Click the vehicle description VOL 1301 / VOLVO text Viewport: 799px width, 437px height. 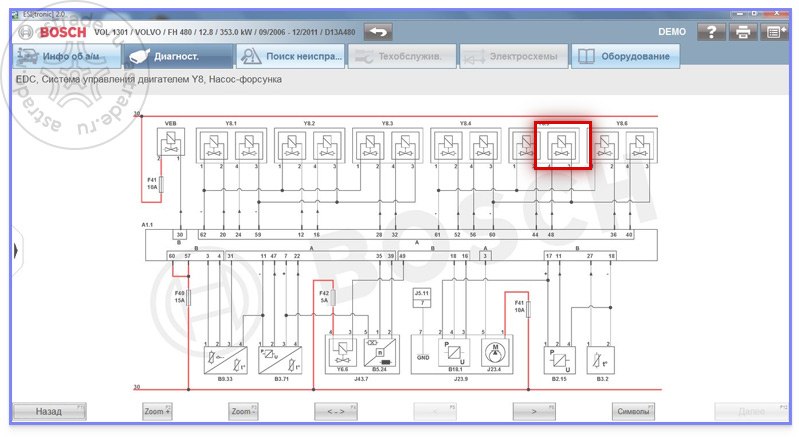point(225,32)
